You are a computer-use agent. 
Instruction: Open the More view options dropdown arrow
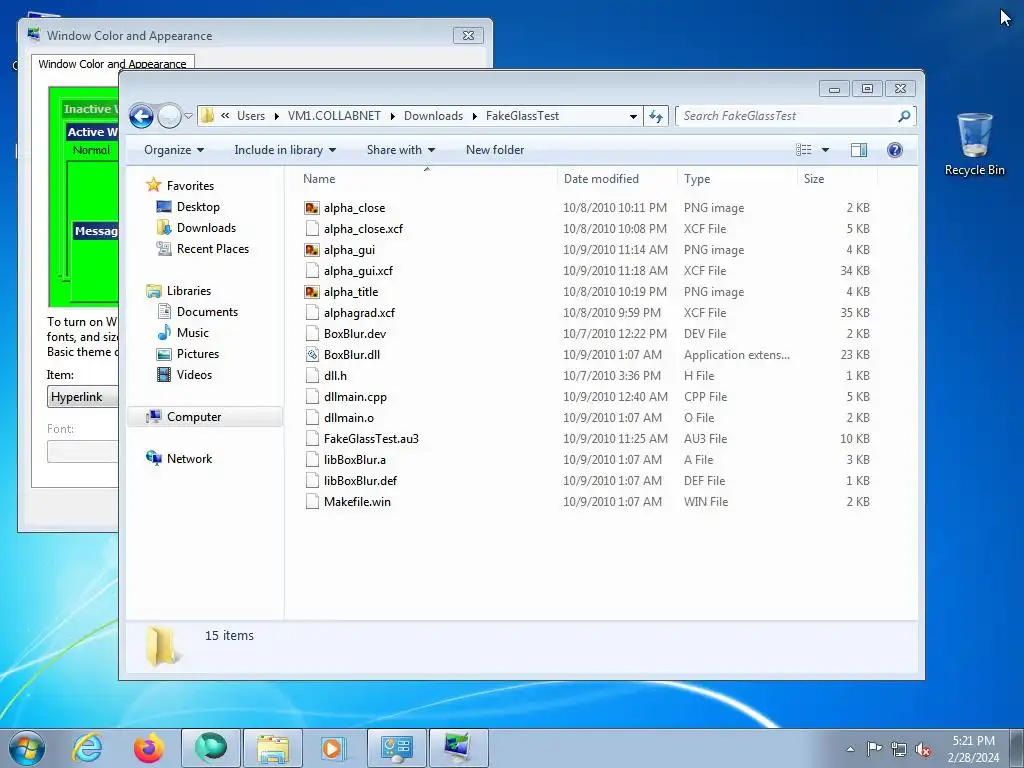825,150
